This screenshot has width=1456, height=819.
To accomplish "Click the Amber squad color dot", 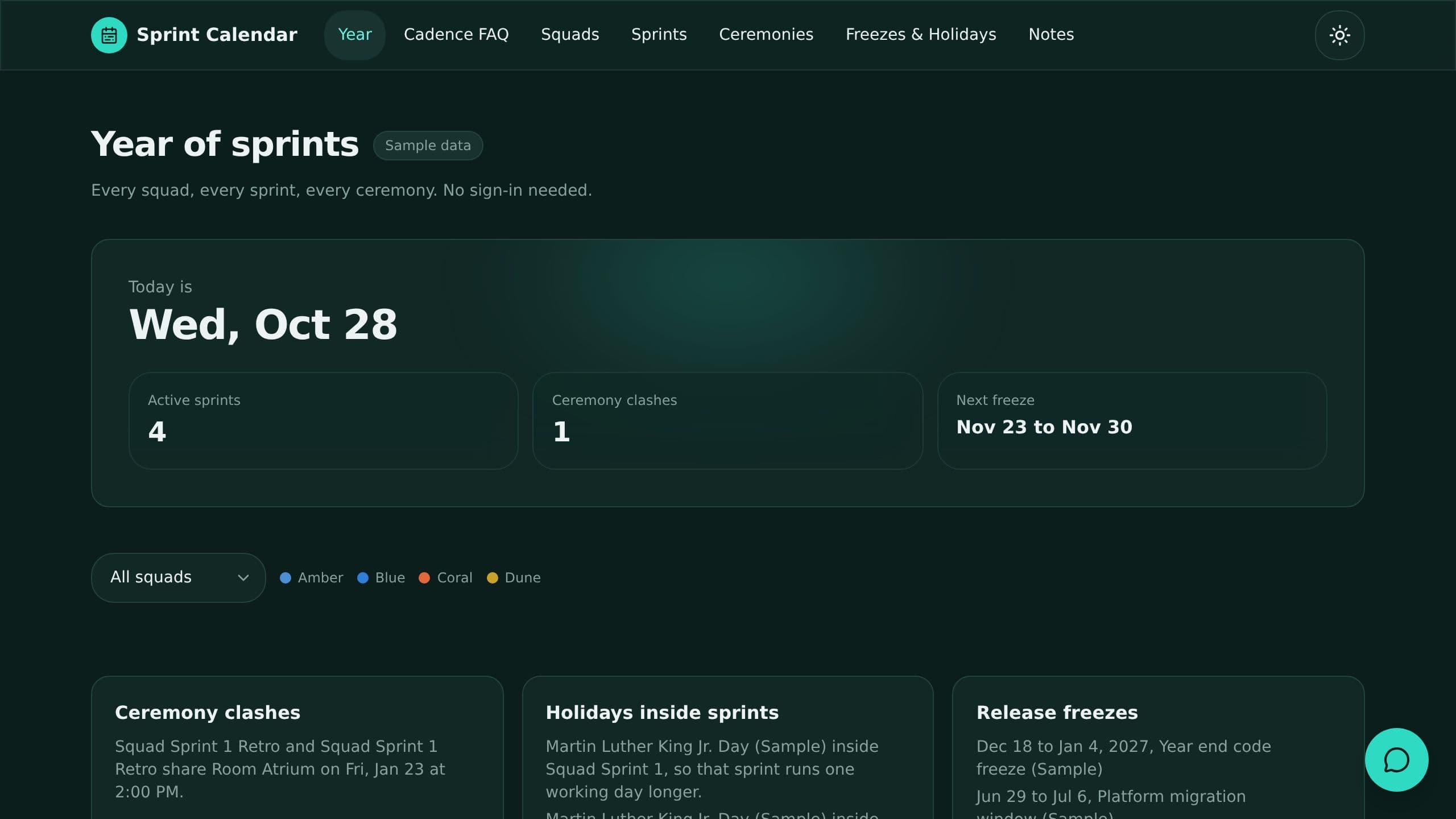I will [x=286, y=578].
